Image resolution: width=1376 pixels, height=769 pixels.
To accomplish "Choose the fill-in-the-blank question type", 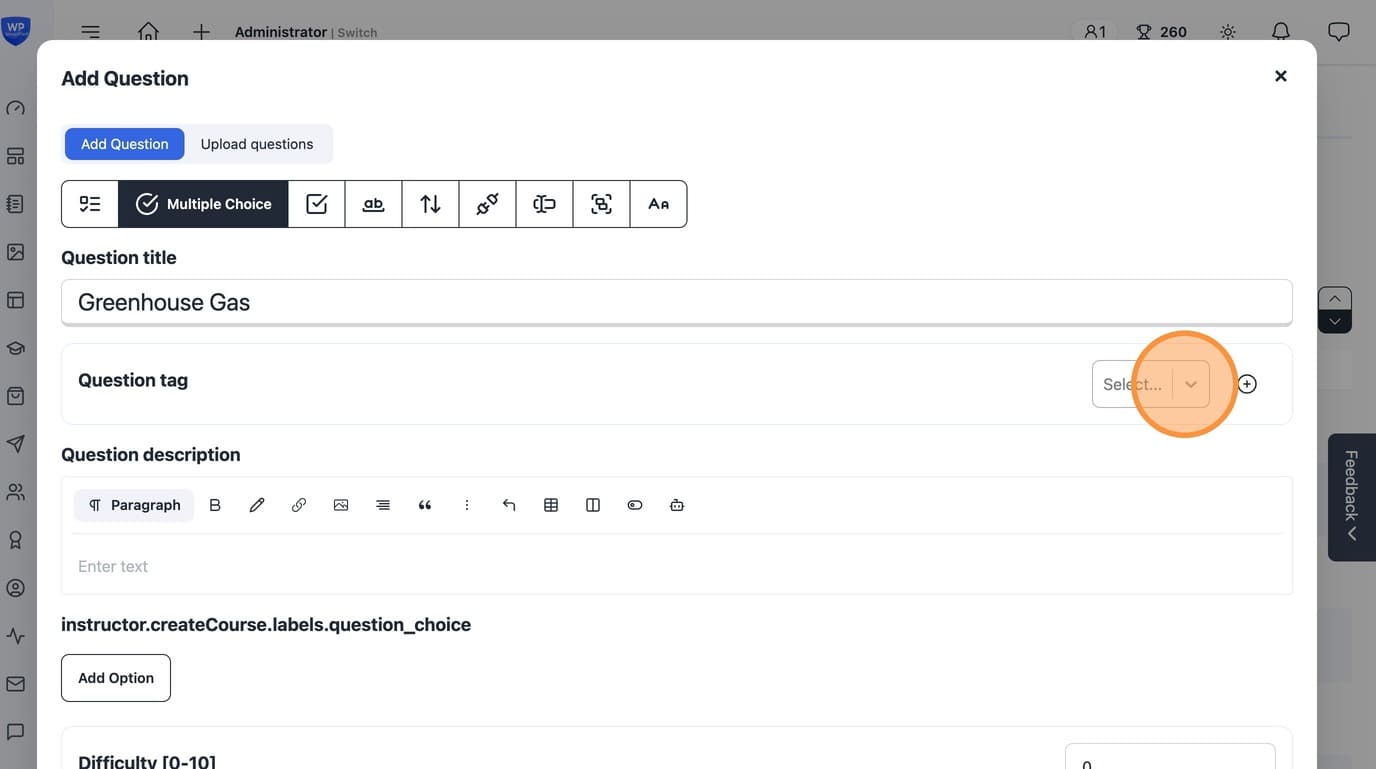I will 374,204.
